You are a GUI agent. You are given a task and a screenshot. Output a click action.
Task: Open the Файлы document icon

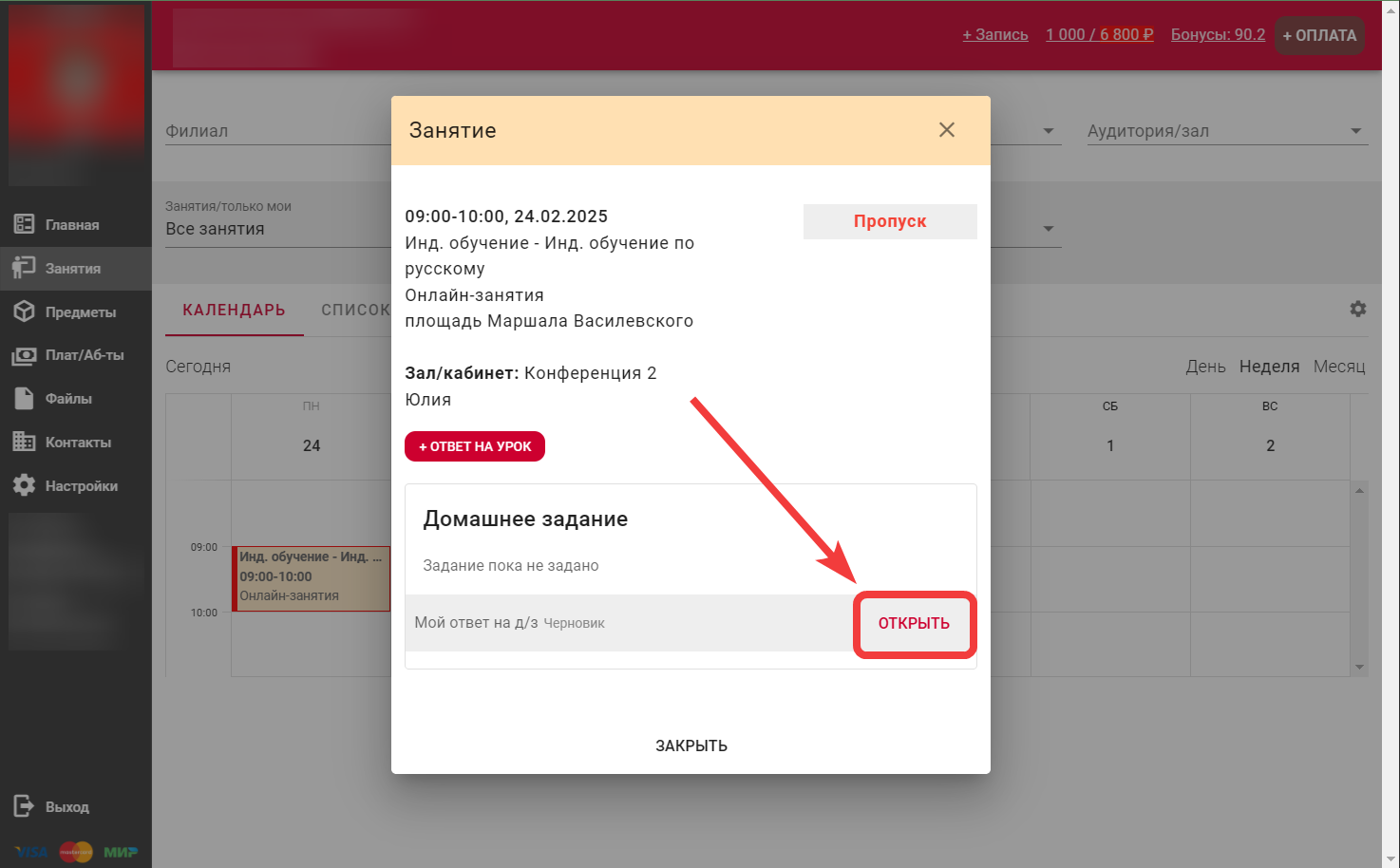tap(24, 399)
